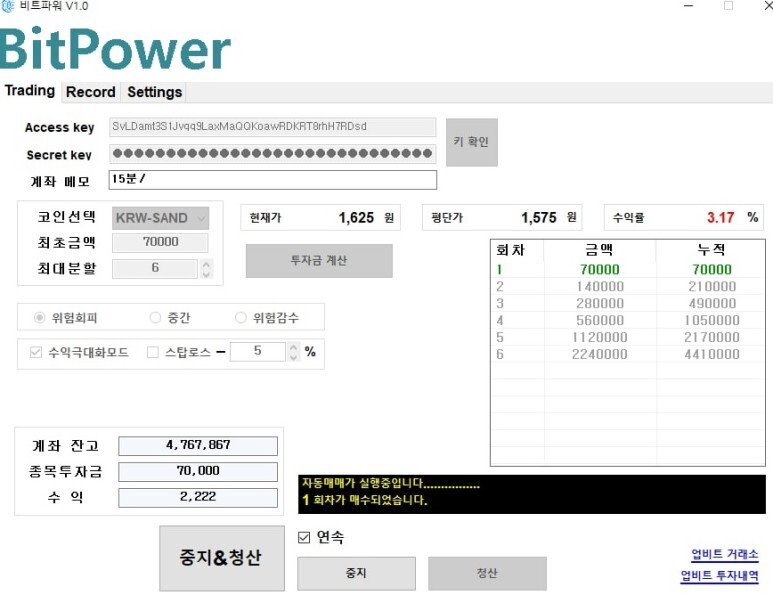Open the KRW-SAND coin dropdown
773x595 pixels.
160,218
